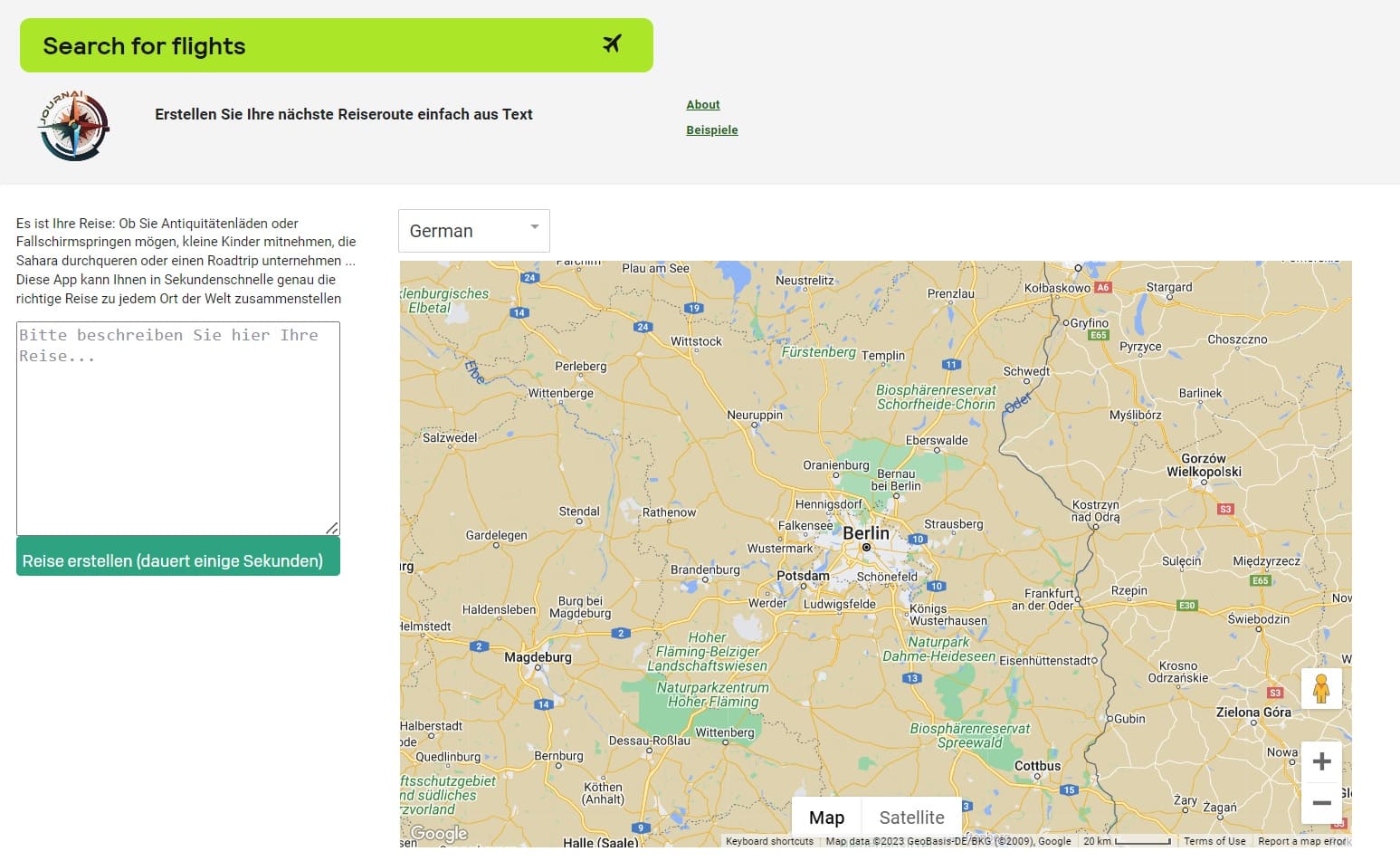Click Search for flights banner
Viewport: 1400px width, 861px height.
point(337,45)
